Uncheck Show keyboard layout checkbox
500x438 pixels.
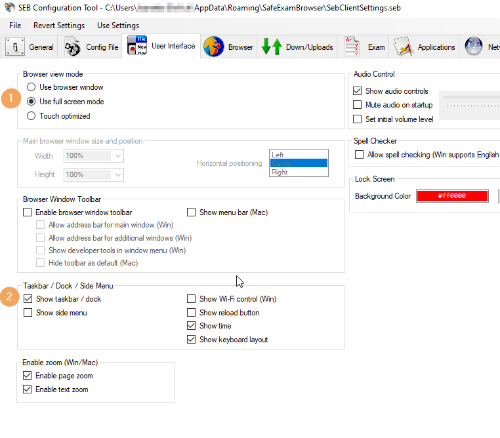tap(191, 339)
